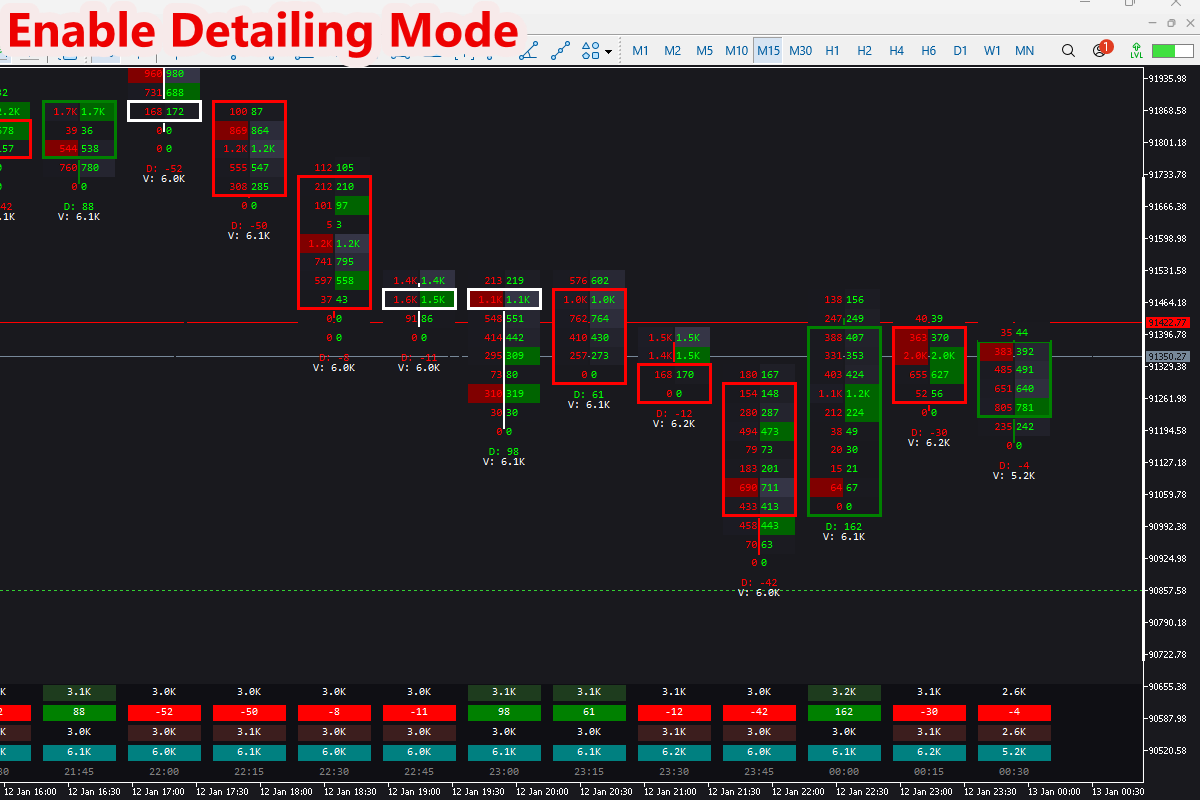
Task: Select the trend angle drawing tool
Action: [528, 52]
